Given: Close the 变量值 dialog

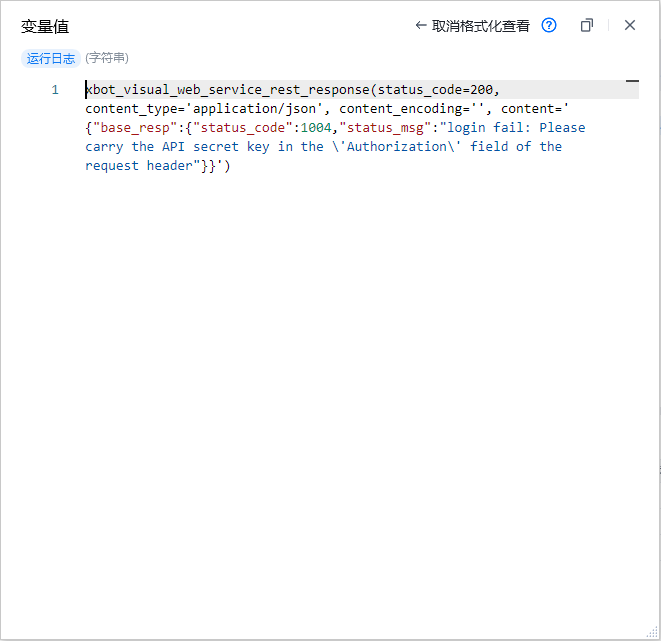Looking at the screenshot, I should (x=630, y=25).
